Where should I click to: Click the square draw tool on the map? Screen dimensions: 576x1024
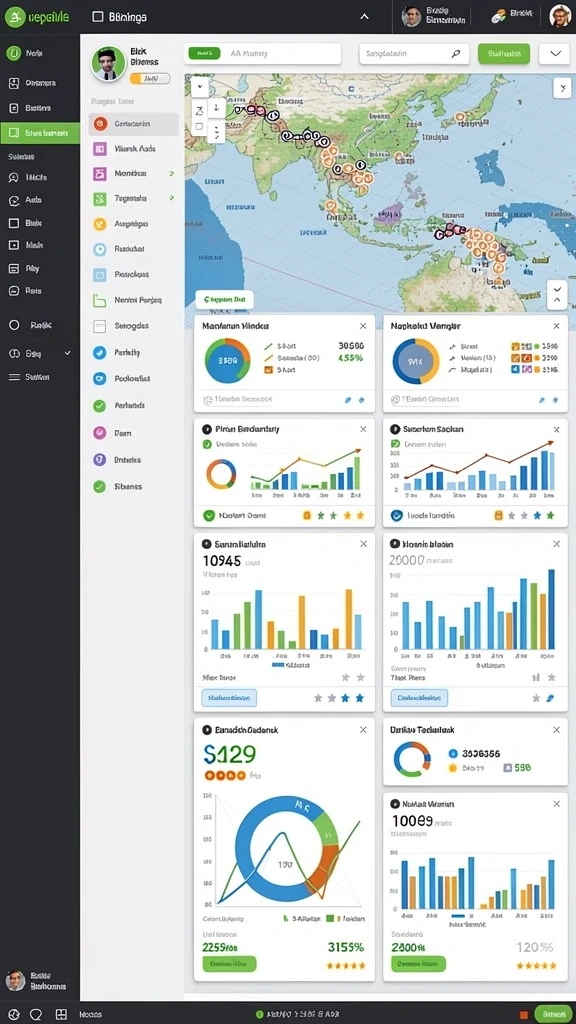[200, 127]
